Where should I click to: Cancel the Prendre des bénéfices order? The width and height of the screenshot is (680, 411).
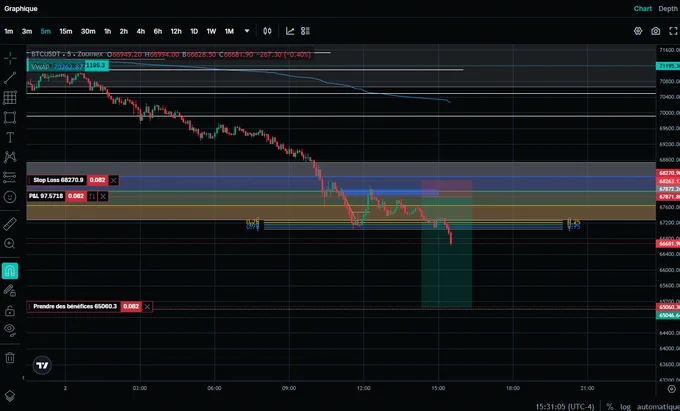click(x=147, y=307)
